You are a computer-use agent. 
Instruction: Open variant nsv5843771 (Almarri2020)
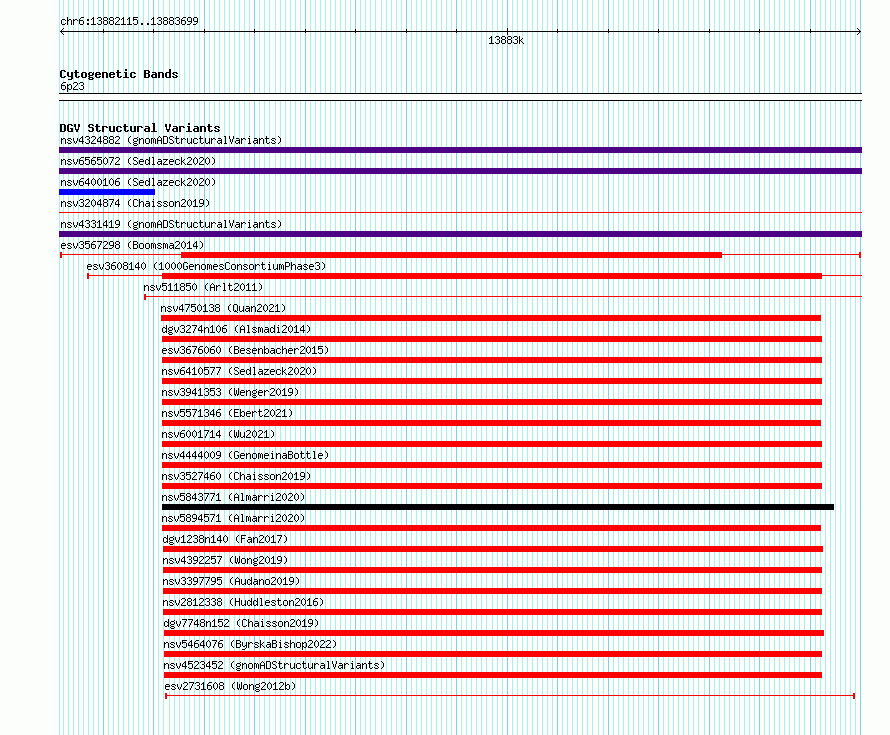pos(233,497)
